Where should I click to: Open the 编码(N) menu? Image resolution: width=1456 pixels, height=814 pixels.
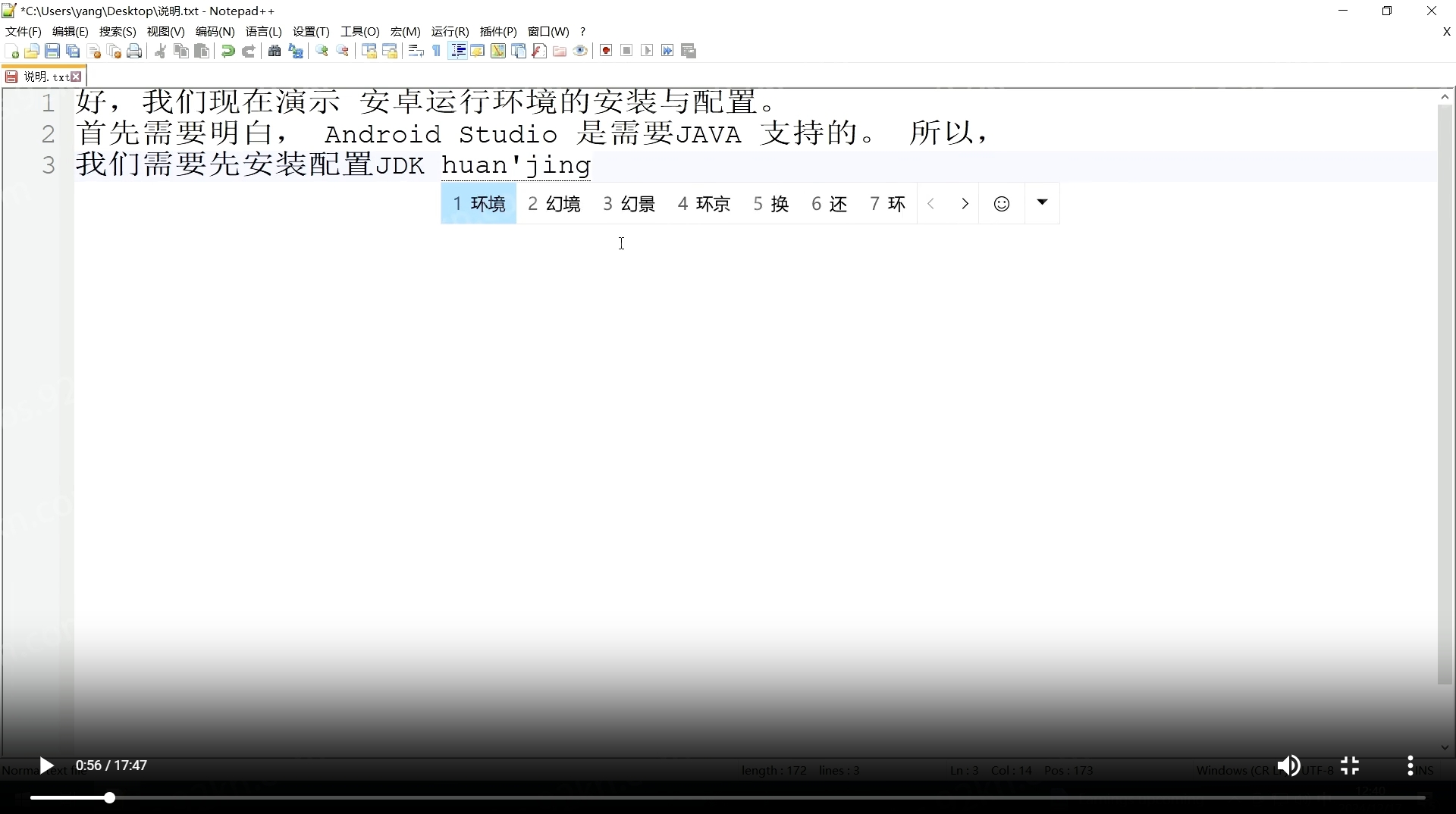point(215,31)
